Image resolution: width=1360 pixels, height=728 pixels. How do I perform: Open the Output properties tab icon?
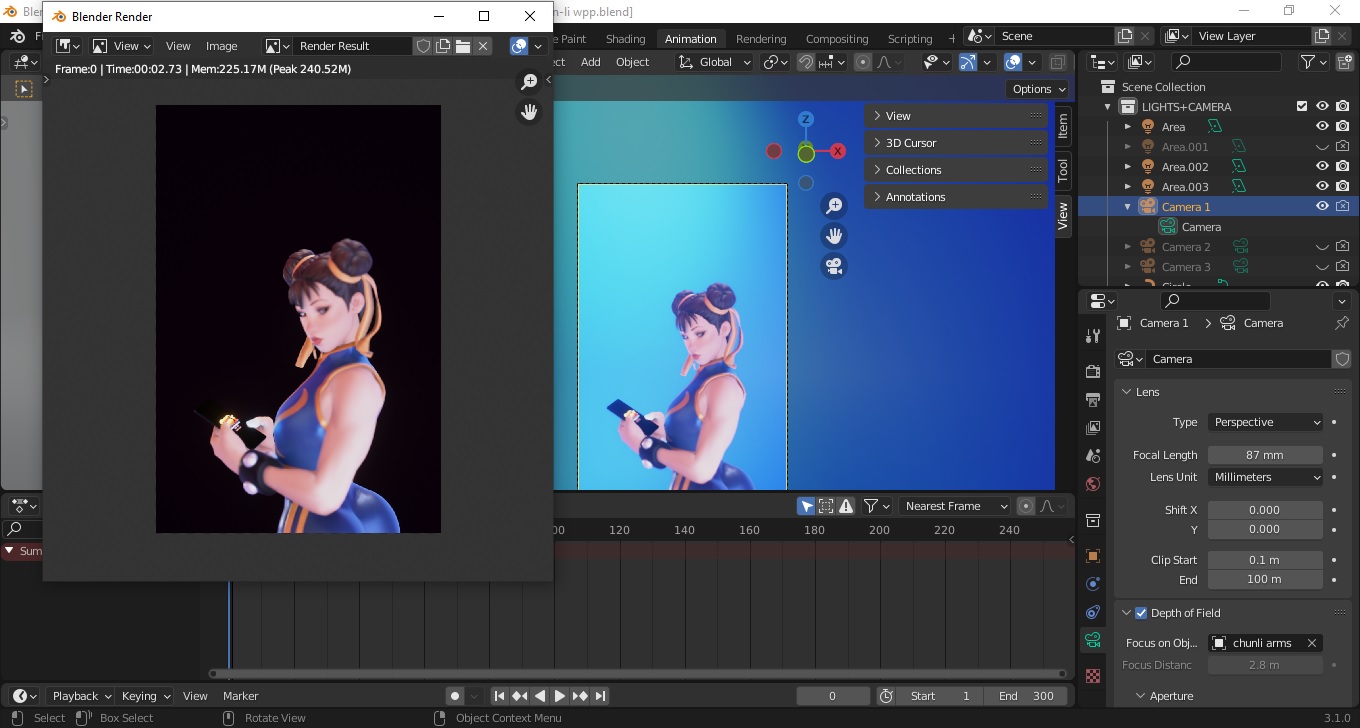tap(1093, 400)
